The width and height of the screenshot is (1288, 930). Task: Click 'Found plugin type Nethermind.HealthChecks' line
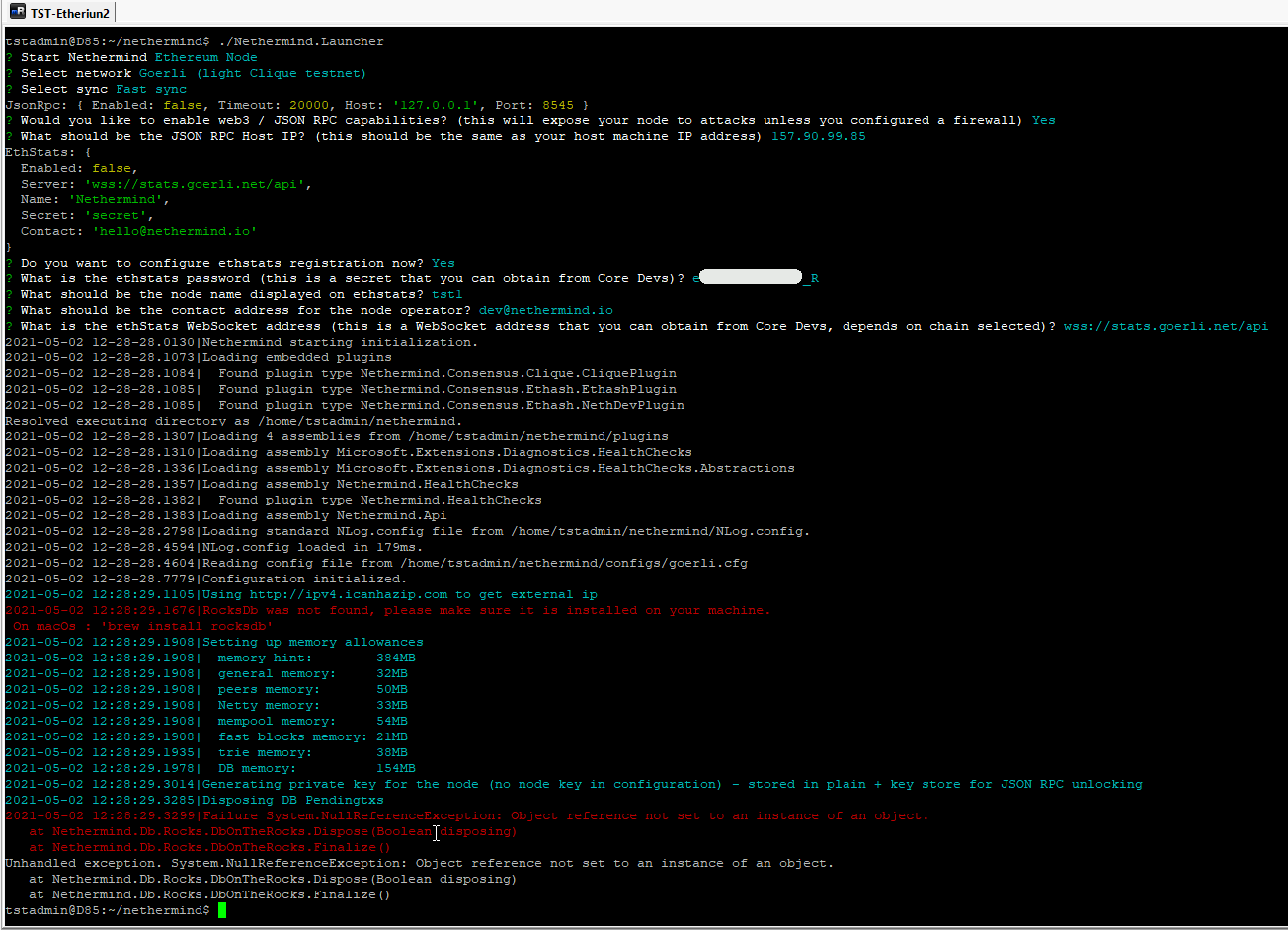[274, 500]
